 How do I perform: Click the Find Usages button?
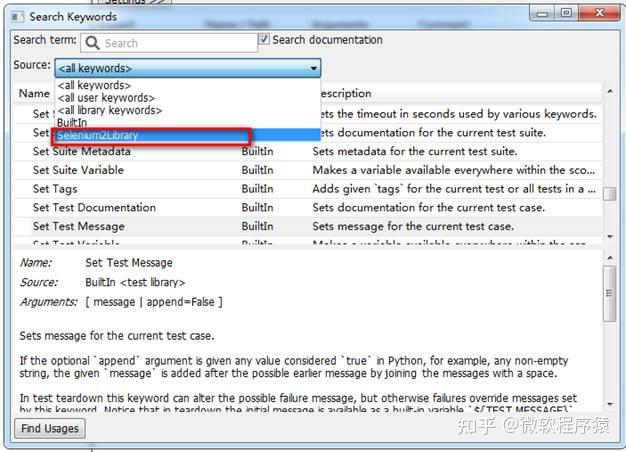[x=50, y=428]
